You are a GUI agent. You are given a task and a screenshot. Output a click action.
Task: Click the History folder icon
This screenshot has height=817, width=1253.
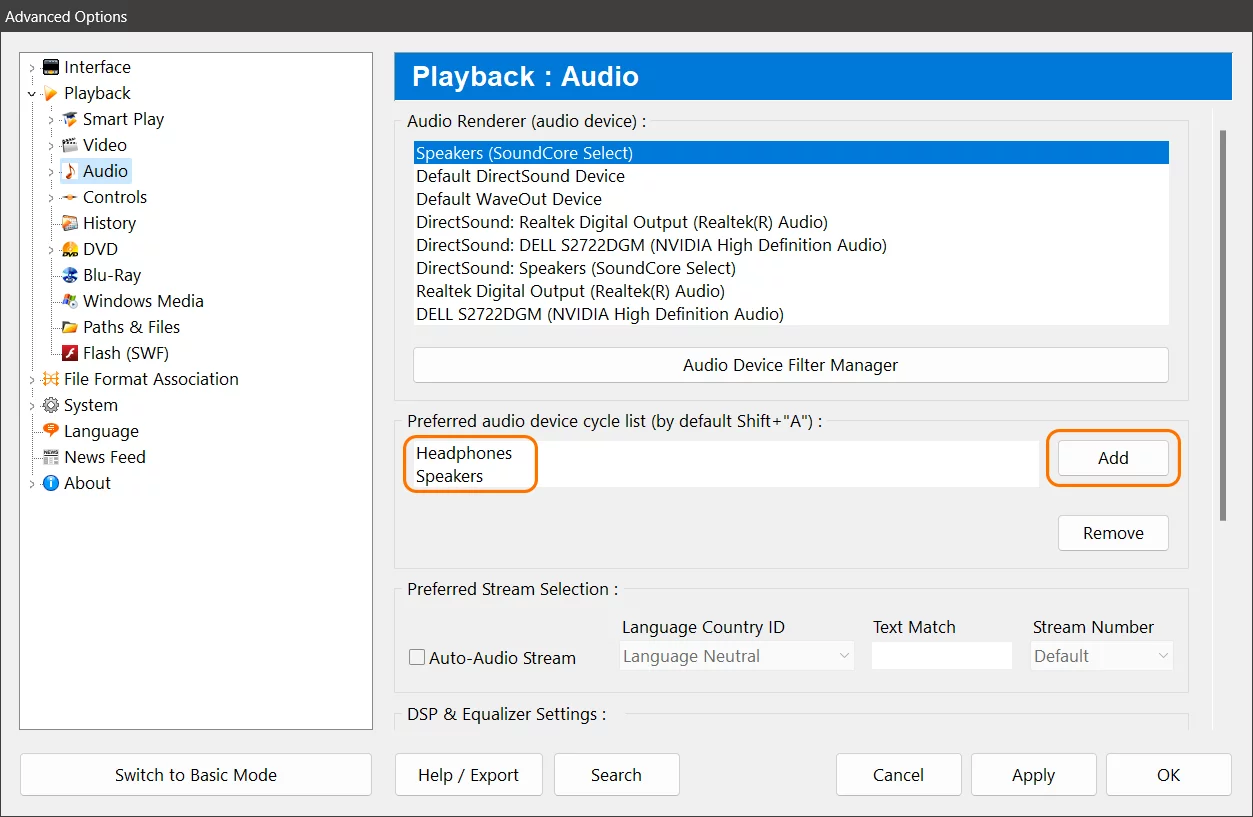(x=69, y=223)
